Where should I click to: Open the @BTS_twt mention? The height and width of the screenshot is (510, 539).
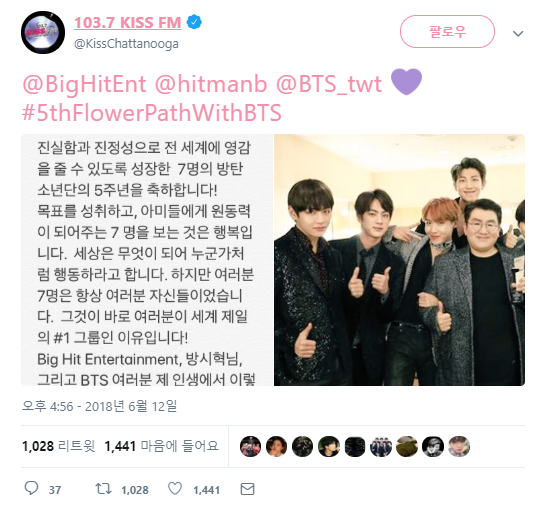(329, 84)
